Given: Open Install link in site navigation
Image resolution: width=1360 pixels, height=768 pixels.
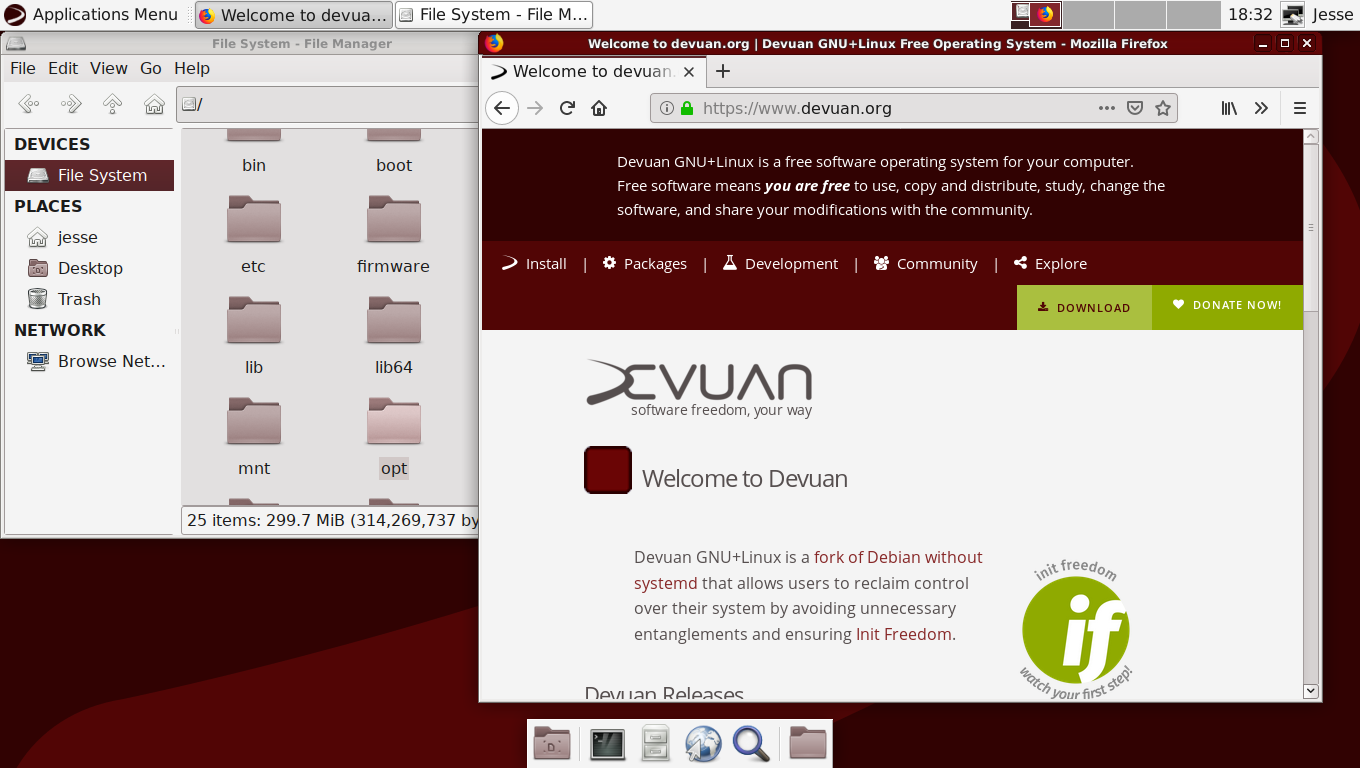Looking at the screenshot, I should point(534,264).
